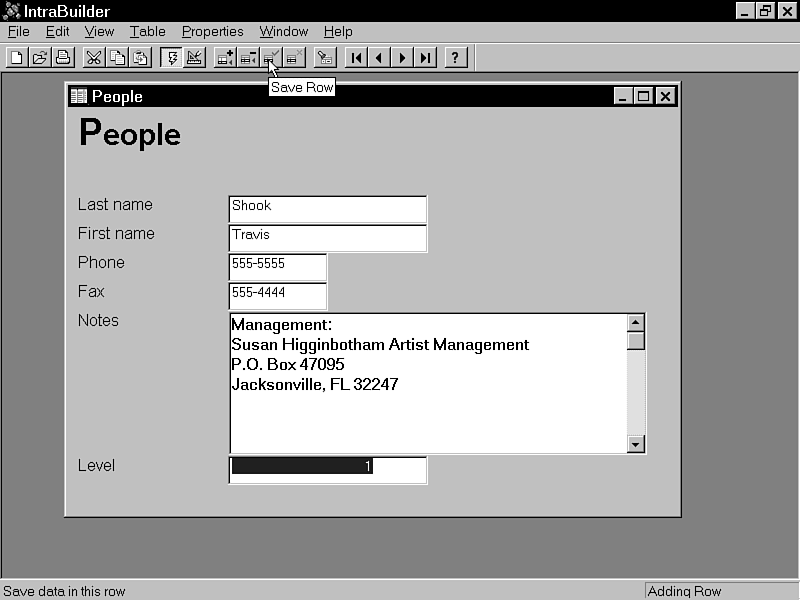Image resolution: width=800 pixels, height=600 pixels.
Task: Navigate to the last record
Action: click(x=423, y=57)
